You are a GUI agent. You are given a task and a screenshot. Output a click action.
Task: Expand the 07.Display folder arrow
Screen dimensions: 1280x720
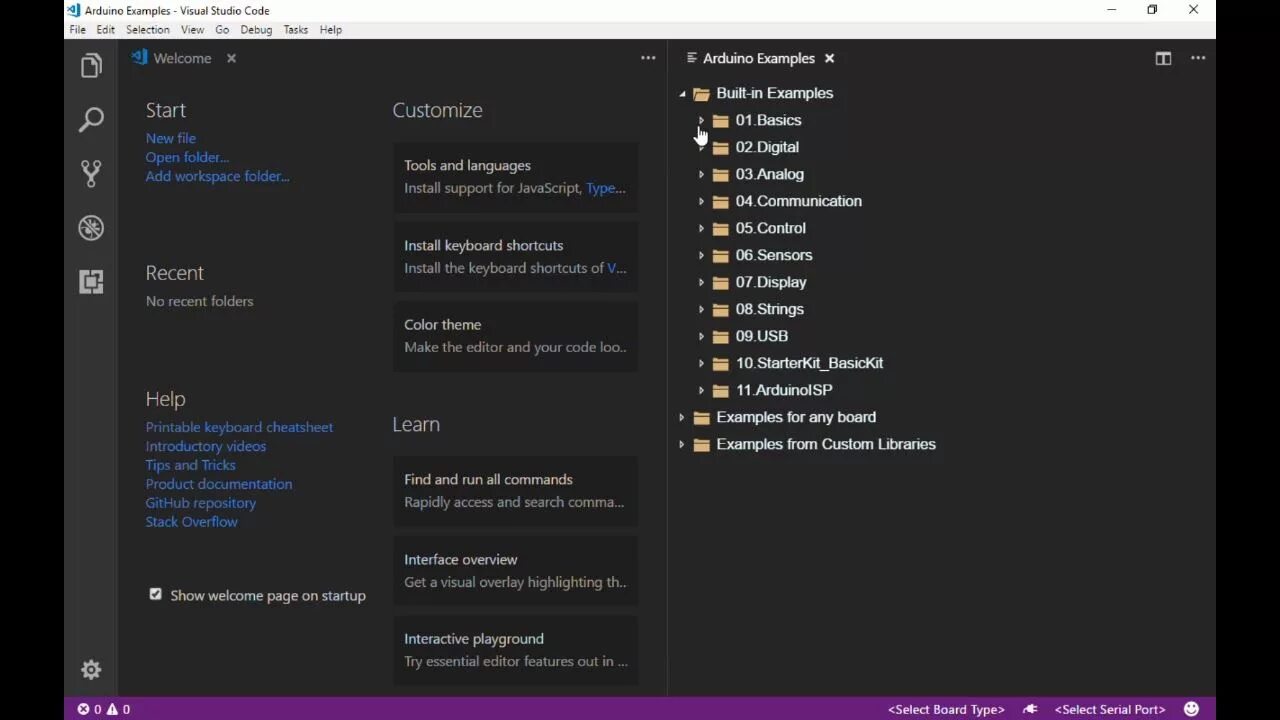[701, 282]
